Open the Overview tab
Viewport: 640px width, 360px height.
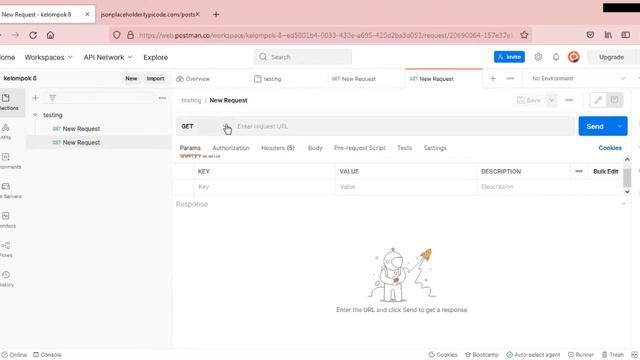tap(193, 79)
